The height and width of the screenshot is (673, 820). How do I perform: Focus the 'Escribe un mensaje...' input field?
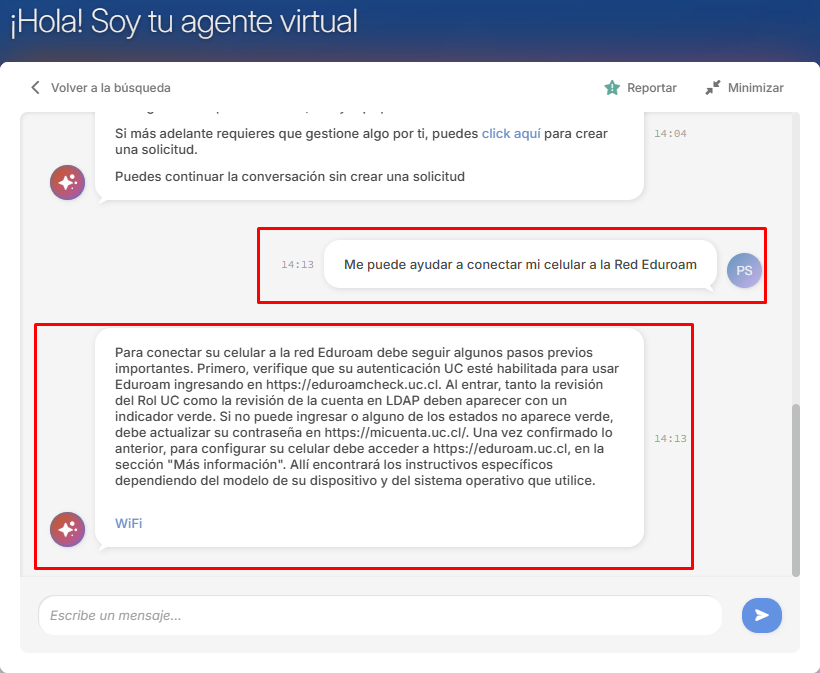tap(380, 616)
